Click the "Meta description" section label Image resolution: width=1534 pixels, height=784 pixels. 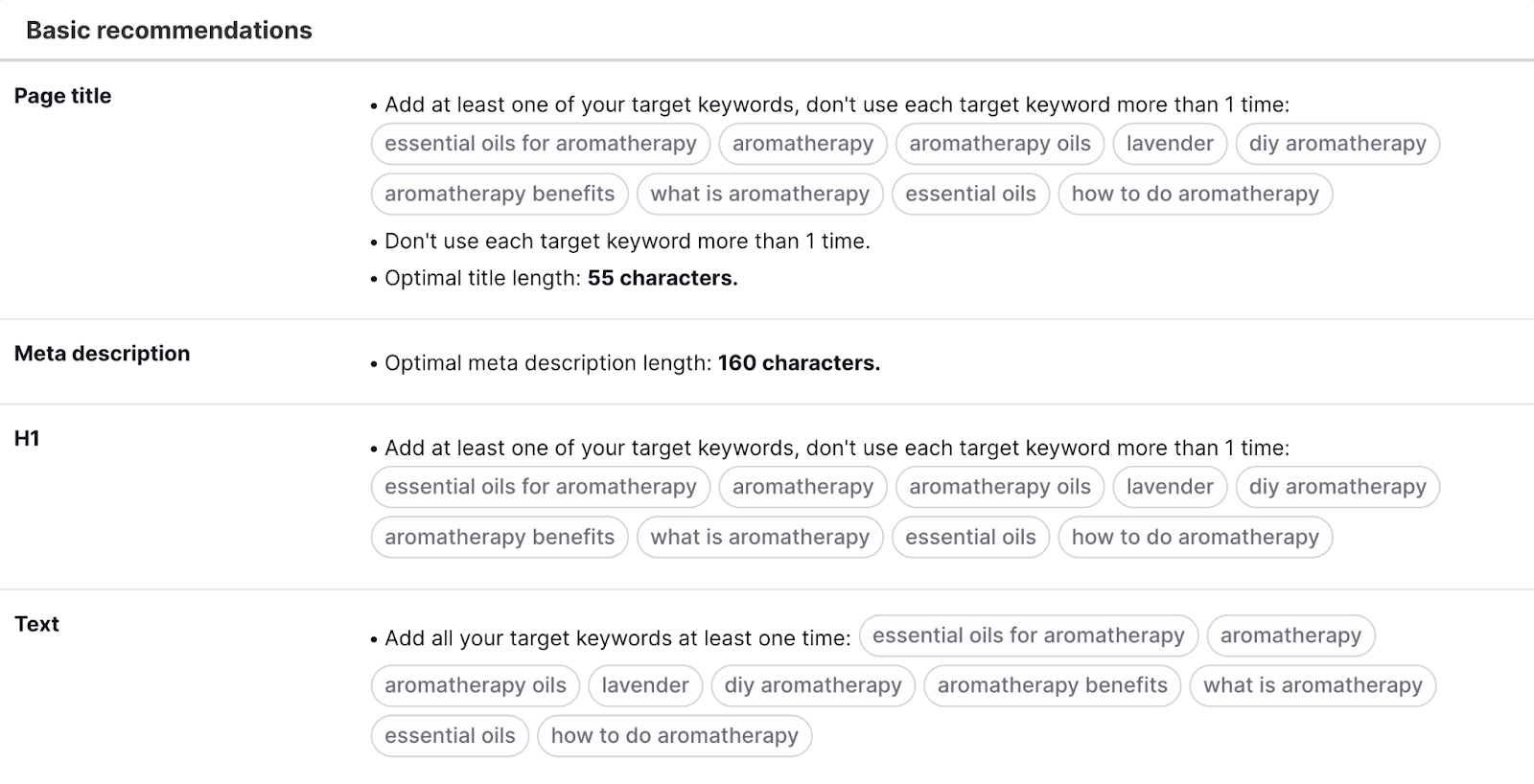(x=103, y=353)
